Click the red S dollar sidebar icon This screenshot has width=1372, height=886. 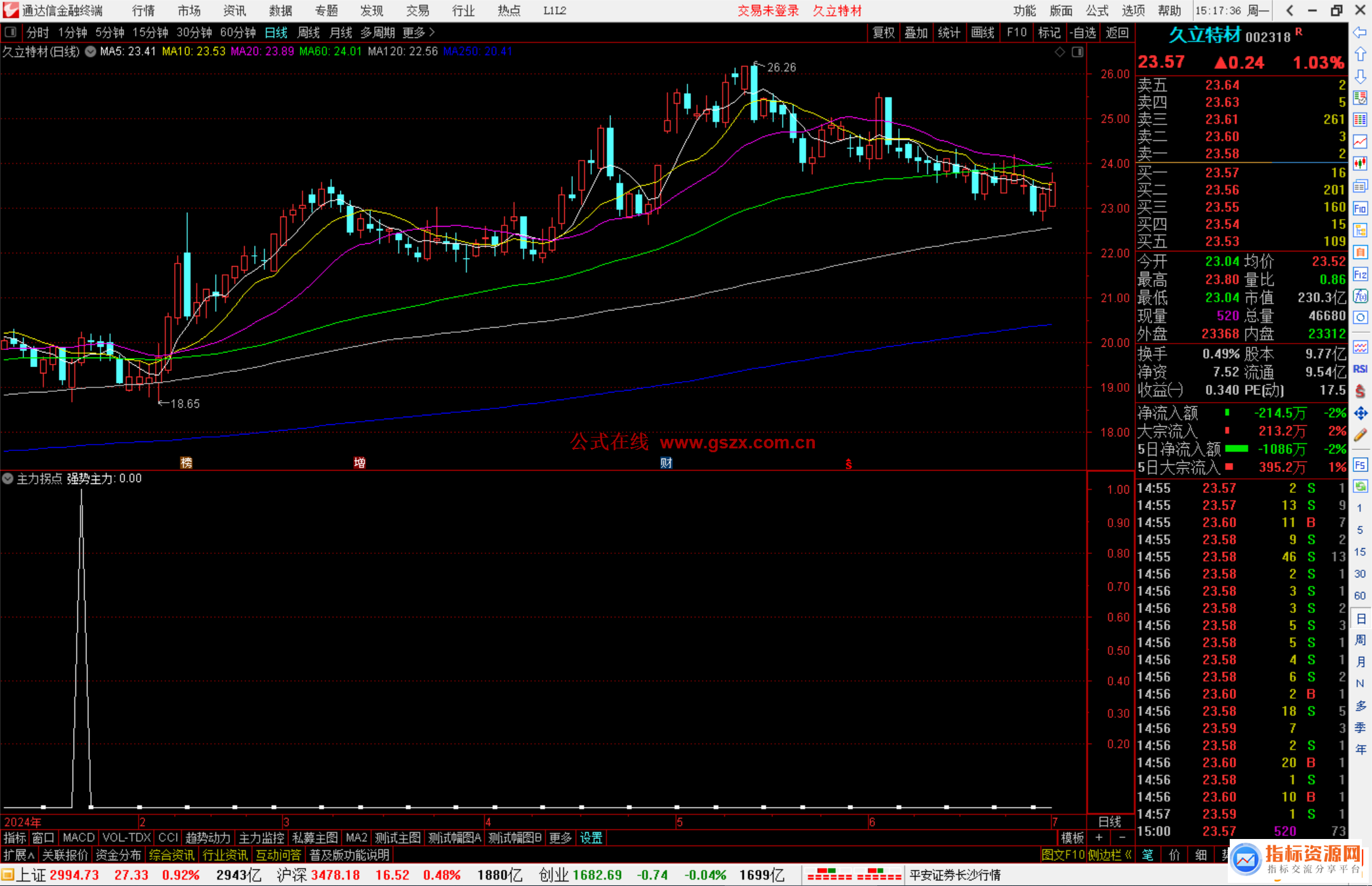click(1360, 391)
